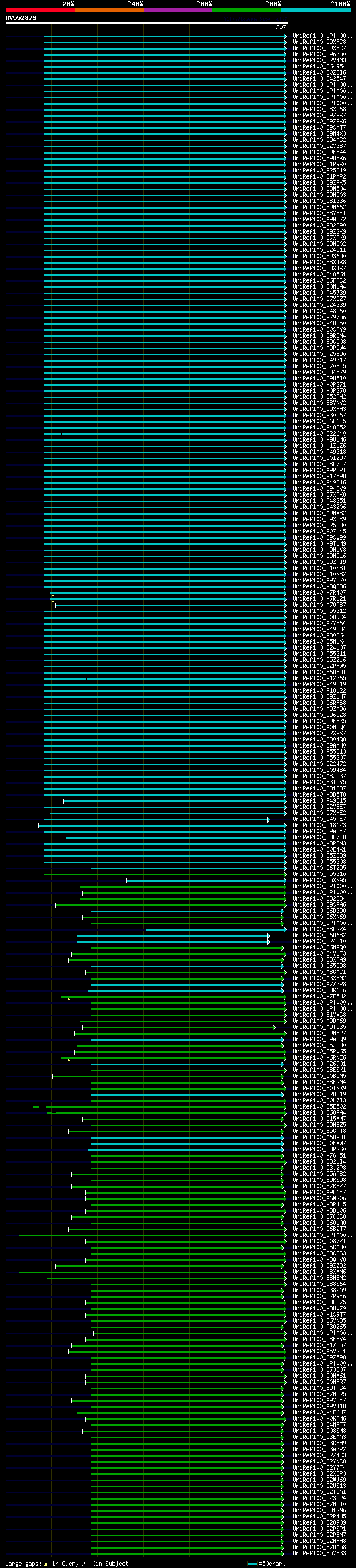Click arrowhead ending the UniRef100_Q6U682 alignment
Viewport: 356px width, 1568px height.
(x=268, y=936)
